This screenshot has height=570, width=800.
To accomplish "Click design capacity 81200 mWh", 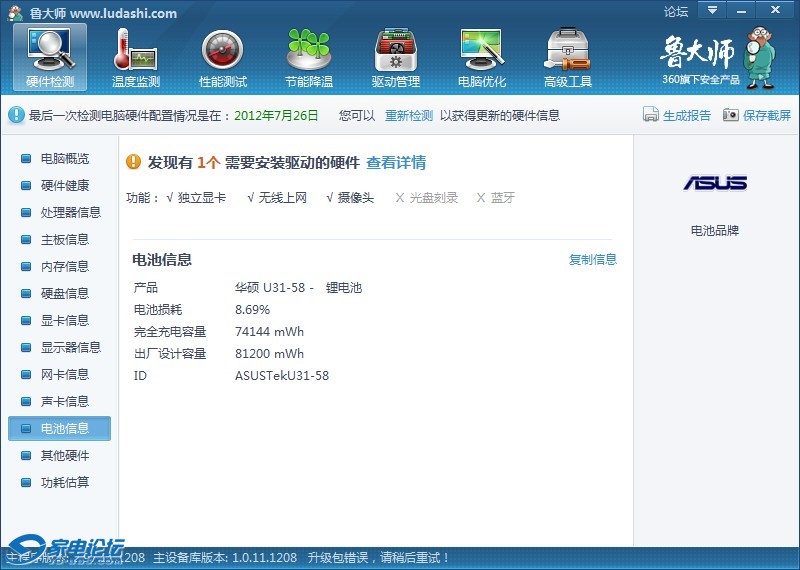I will [269, 354].
